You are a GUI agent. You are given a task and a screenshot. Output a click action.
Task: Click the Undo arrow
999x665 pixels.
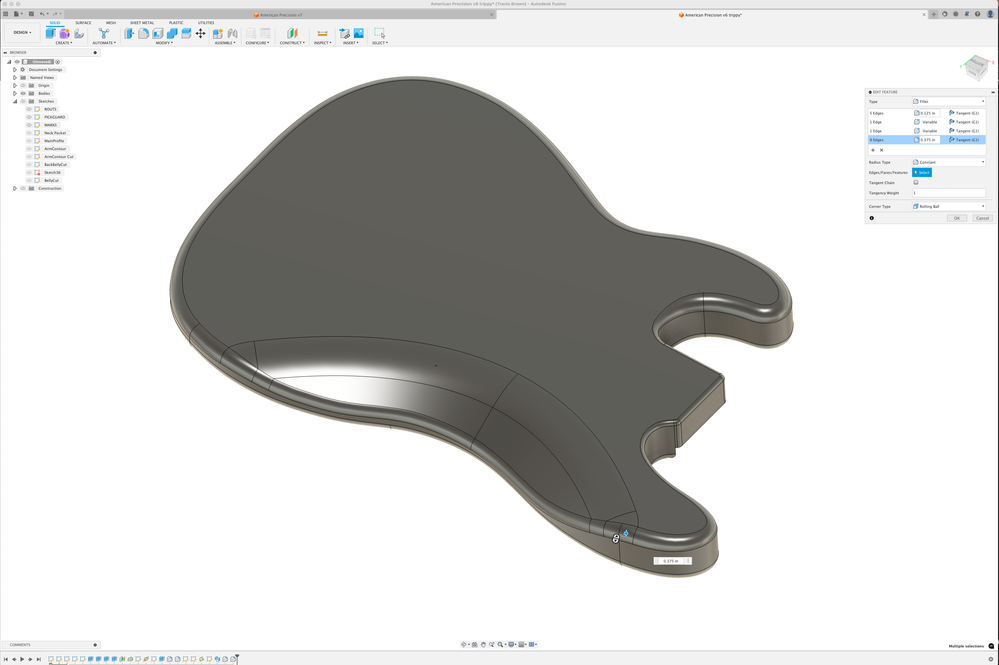point(43,13)
